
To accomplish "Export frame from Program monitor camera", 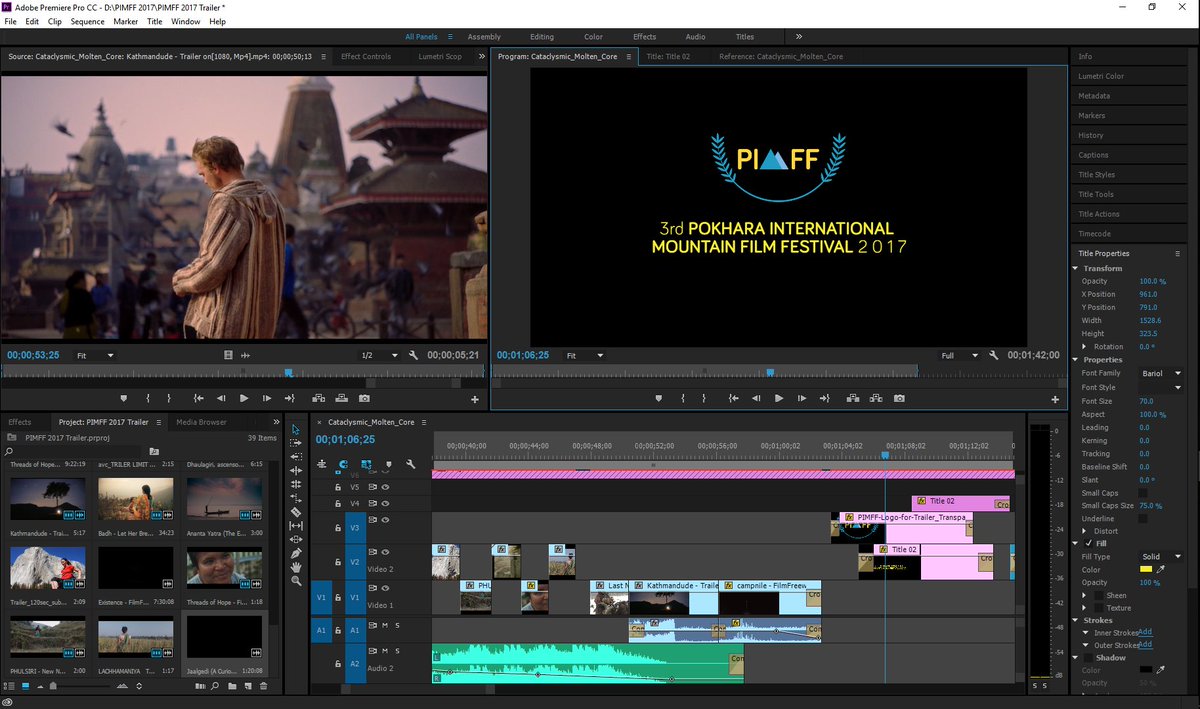I will click(899, 398).
